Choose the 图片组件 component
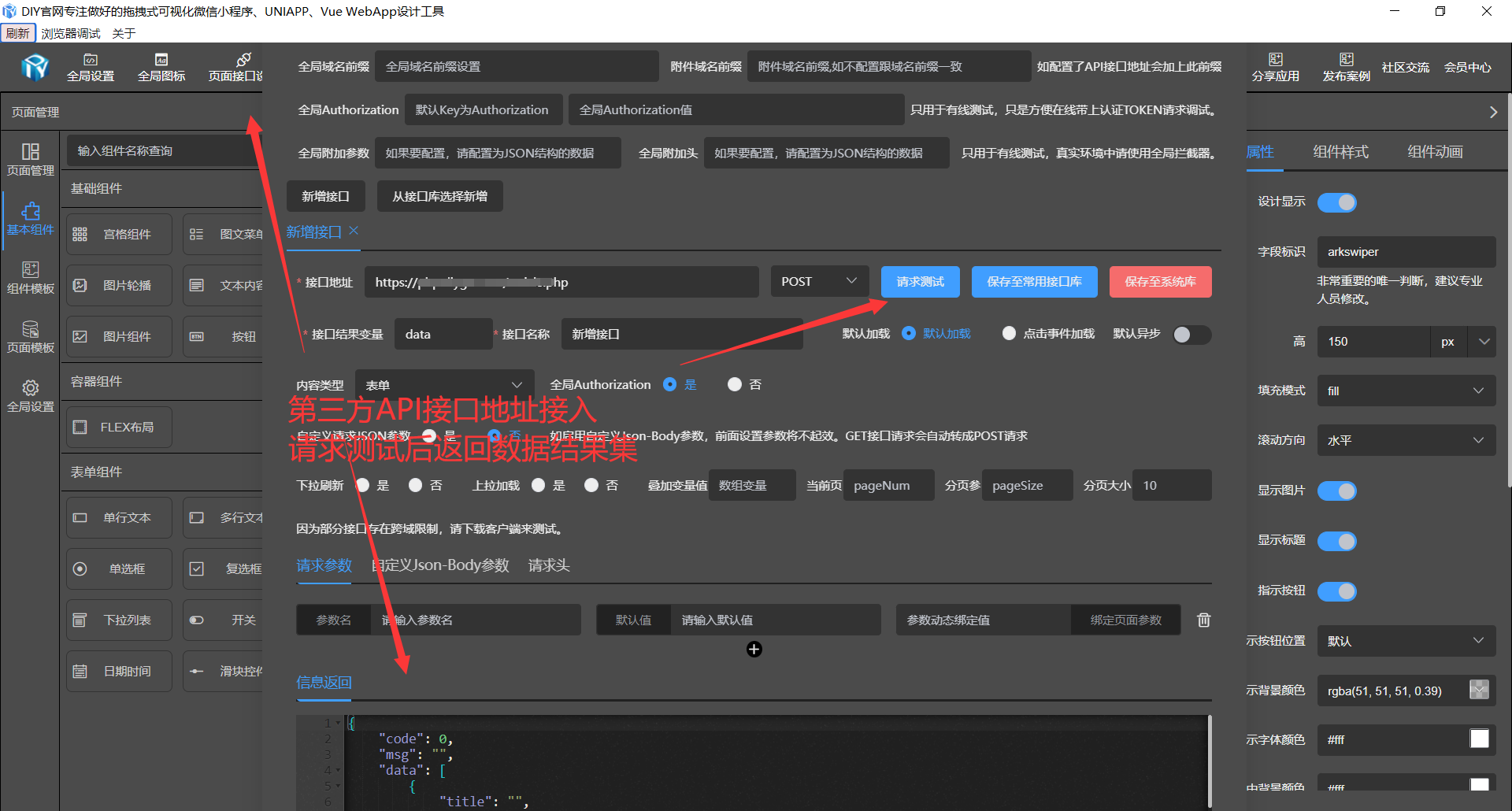 pos(119,336)
